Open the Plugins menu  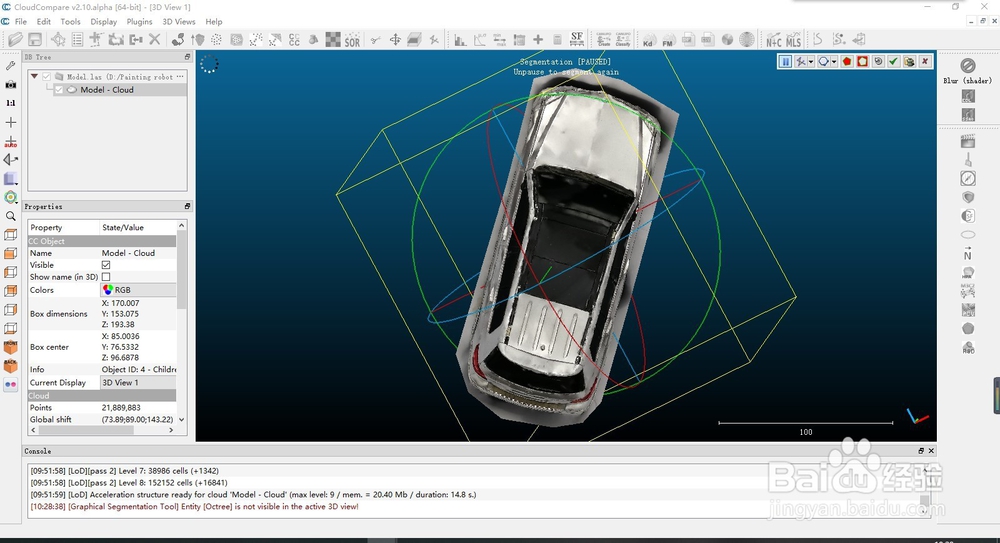pyautogui.click(x=139, y=22)
